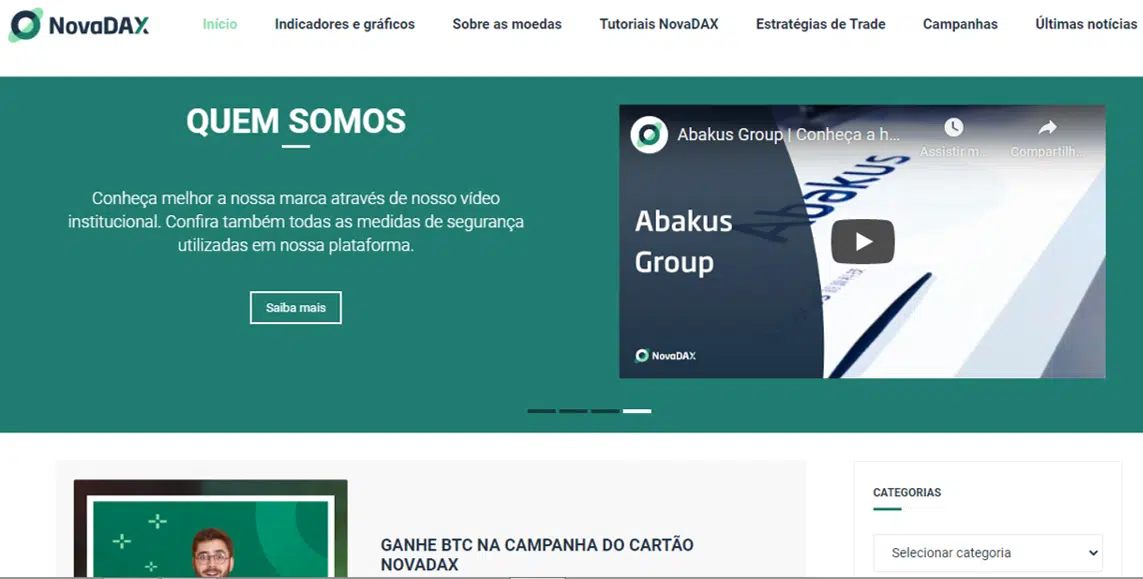
Task: Click the Saiba mais button
Action: (x=295, y=308)
